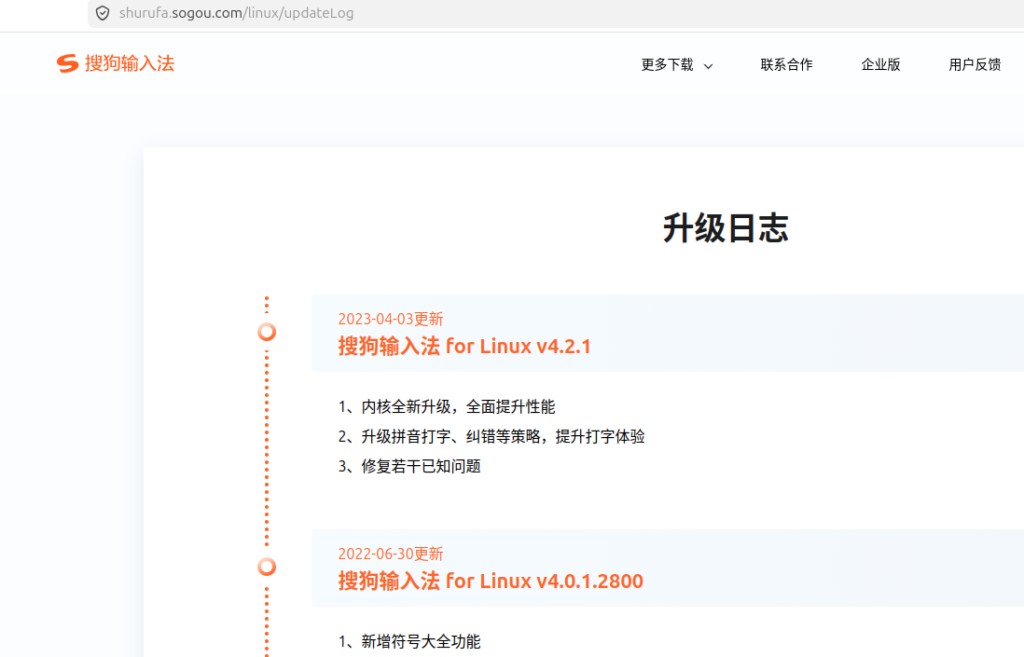Click the Sogou S logo icon
The height and width of the screenshot is (657, 1024).
[x=67, y=63]
